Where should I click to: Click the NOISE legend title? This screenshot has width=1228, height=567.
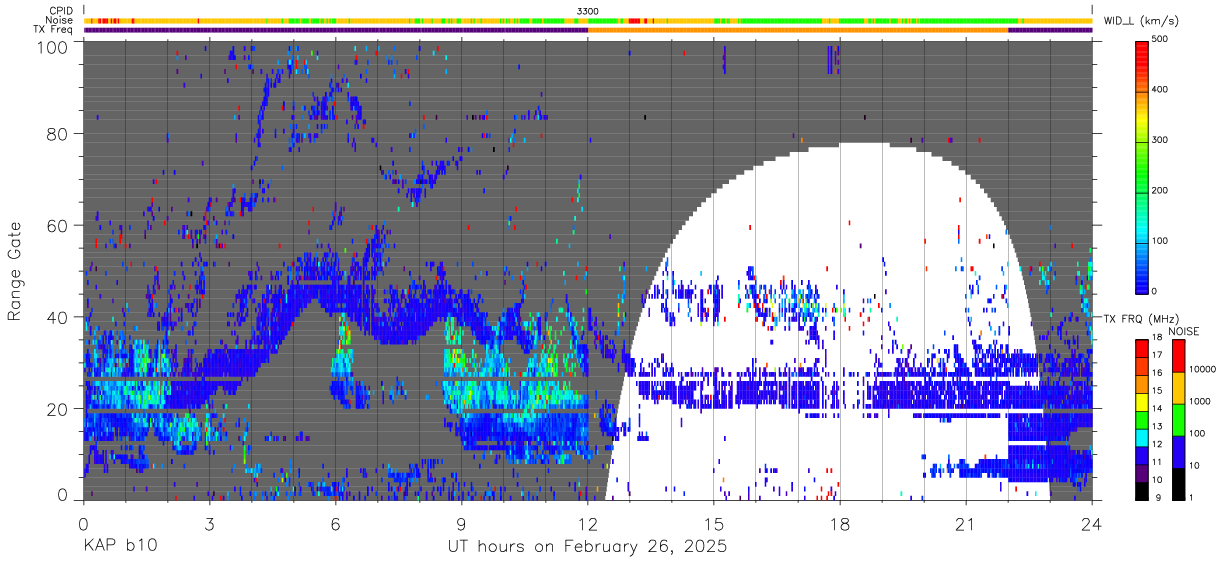point(1182,331)
